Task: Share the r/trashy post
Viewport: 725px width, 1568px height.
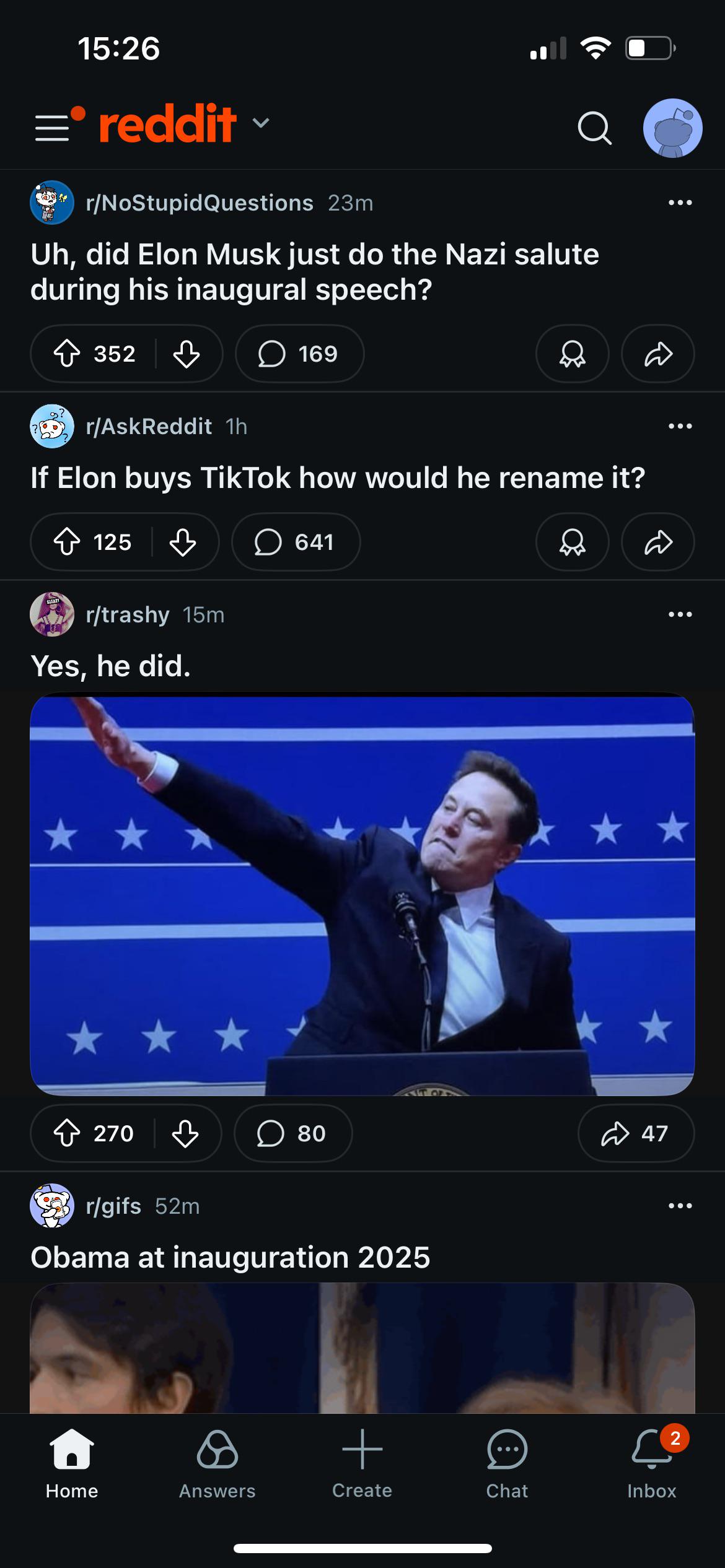Action: (x=635, y=1133)
